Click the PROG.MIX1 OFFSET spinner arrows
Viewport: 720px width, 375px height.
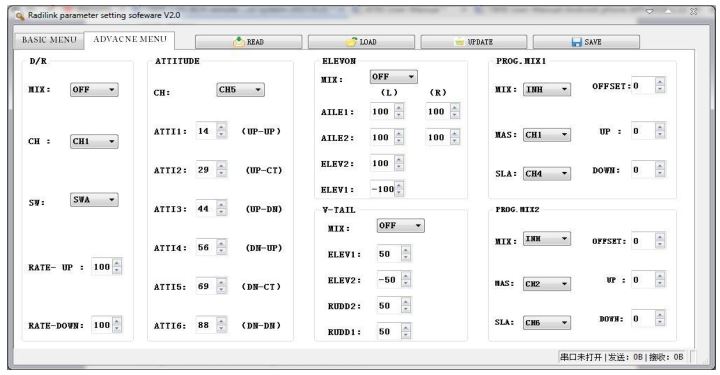pos(660,85)
